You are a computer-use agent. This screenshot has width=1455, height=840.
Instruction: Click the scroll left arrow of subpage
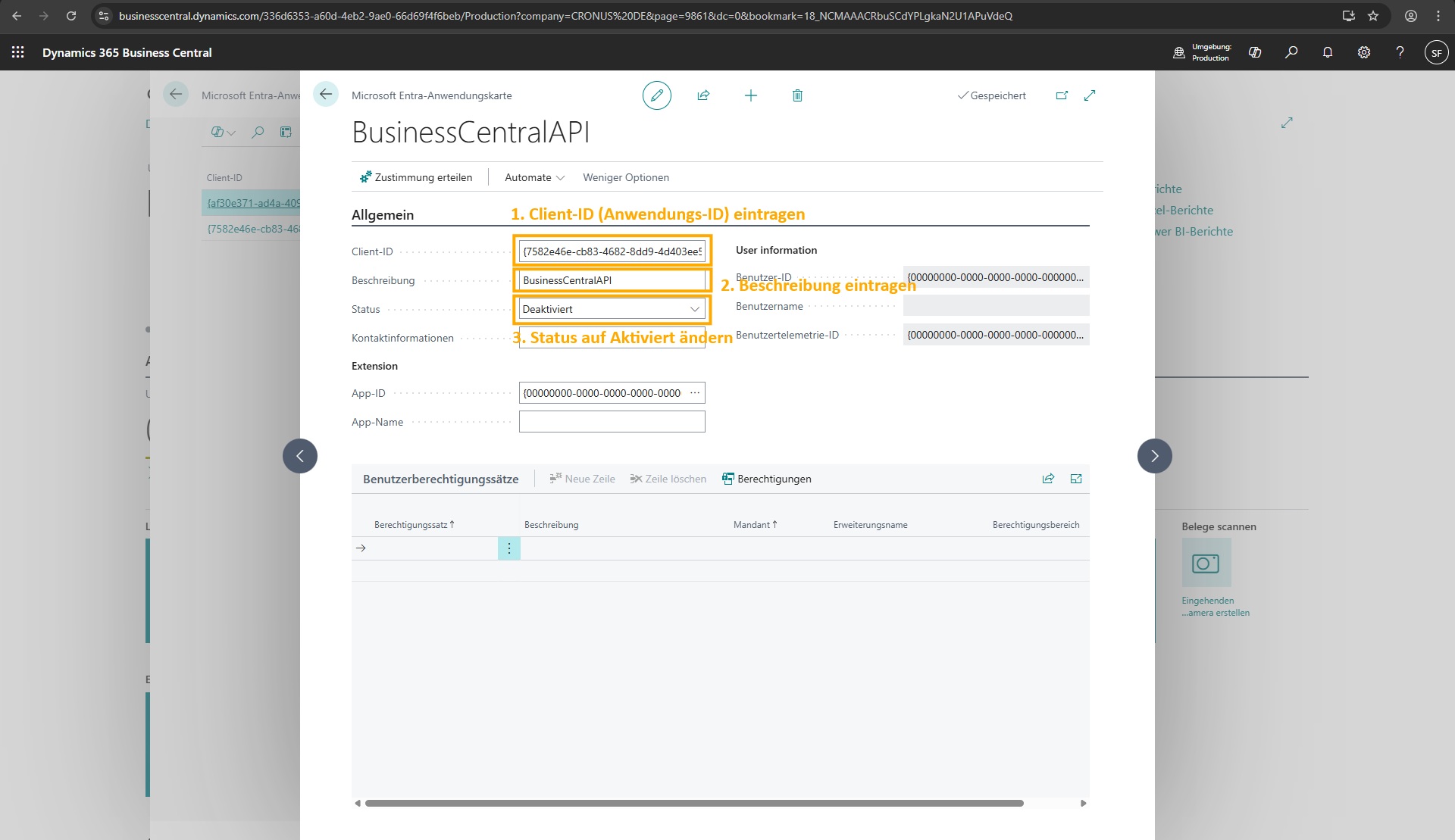[358, 803]
